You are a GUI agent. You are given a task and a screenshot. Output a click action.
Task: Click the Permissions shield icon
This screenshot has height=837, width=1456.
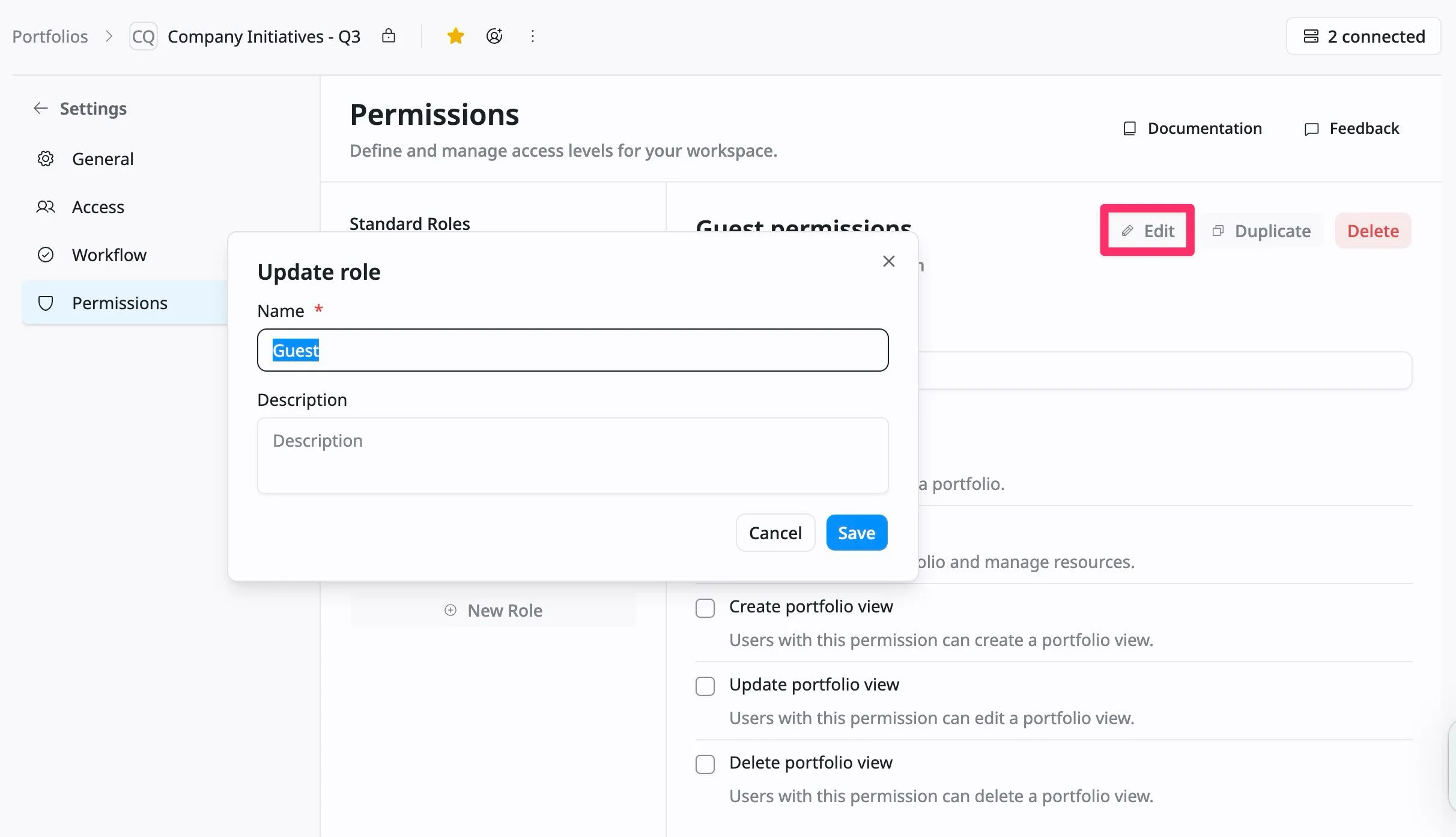point(46,303)
